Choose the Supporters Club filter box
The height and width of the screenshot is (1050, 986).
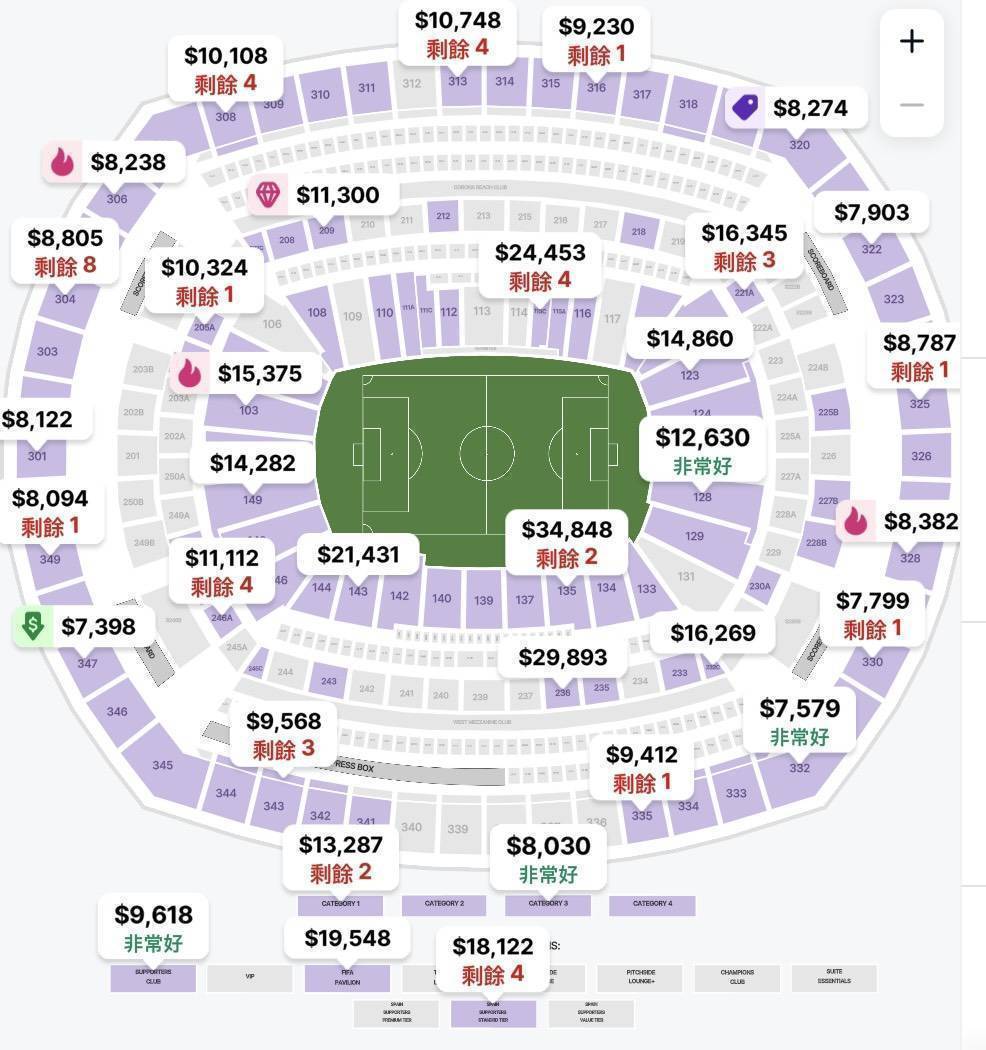153,977
